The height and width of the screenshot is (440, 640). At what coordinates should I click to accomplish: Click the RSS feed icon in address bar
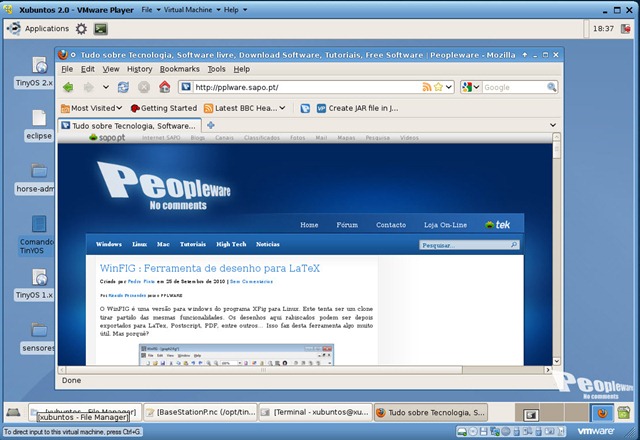click(427, 87)
